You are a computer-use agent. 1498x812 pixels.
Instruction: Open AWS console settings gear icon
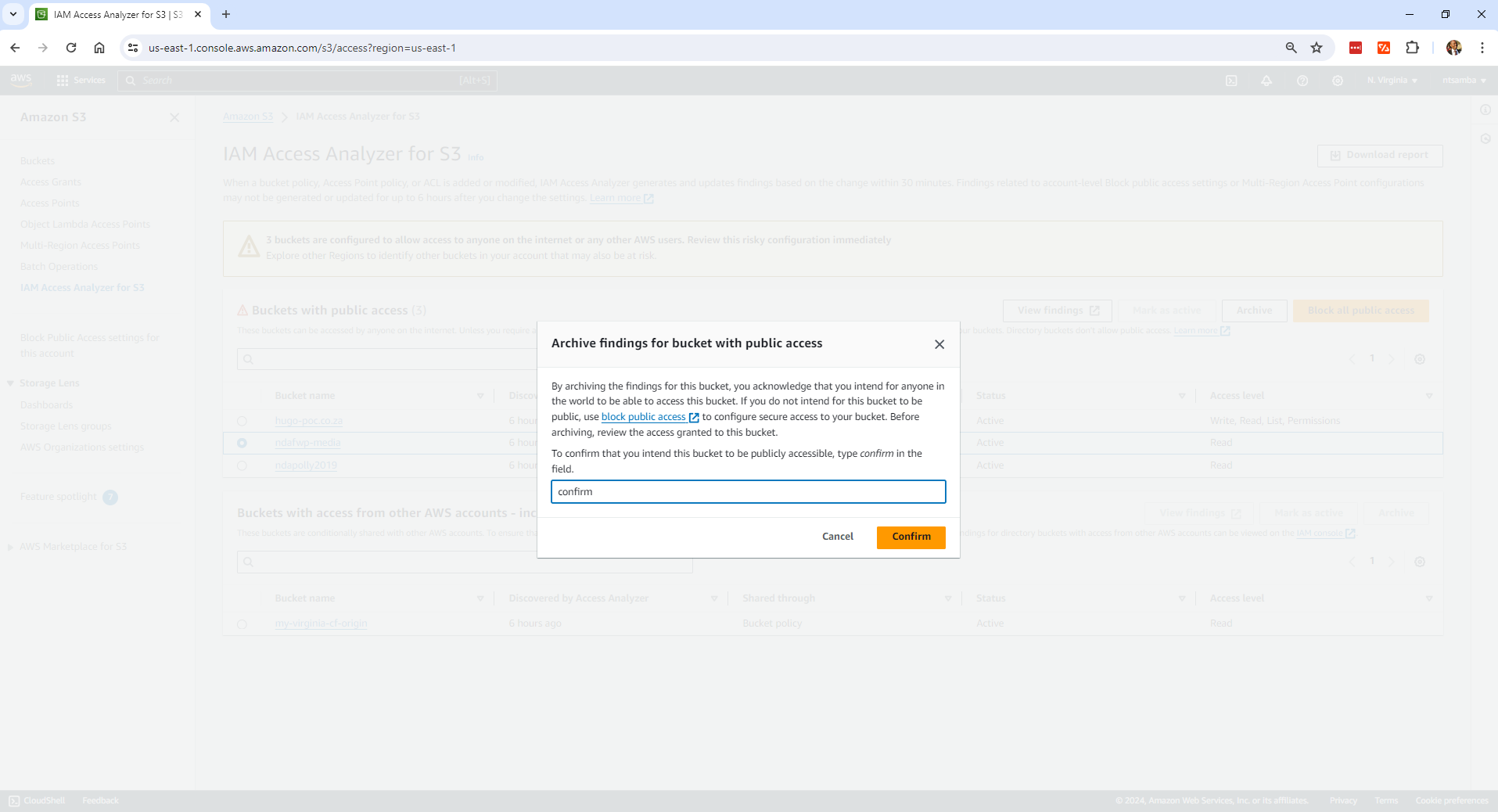click(1338, 81)
